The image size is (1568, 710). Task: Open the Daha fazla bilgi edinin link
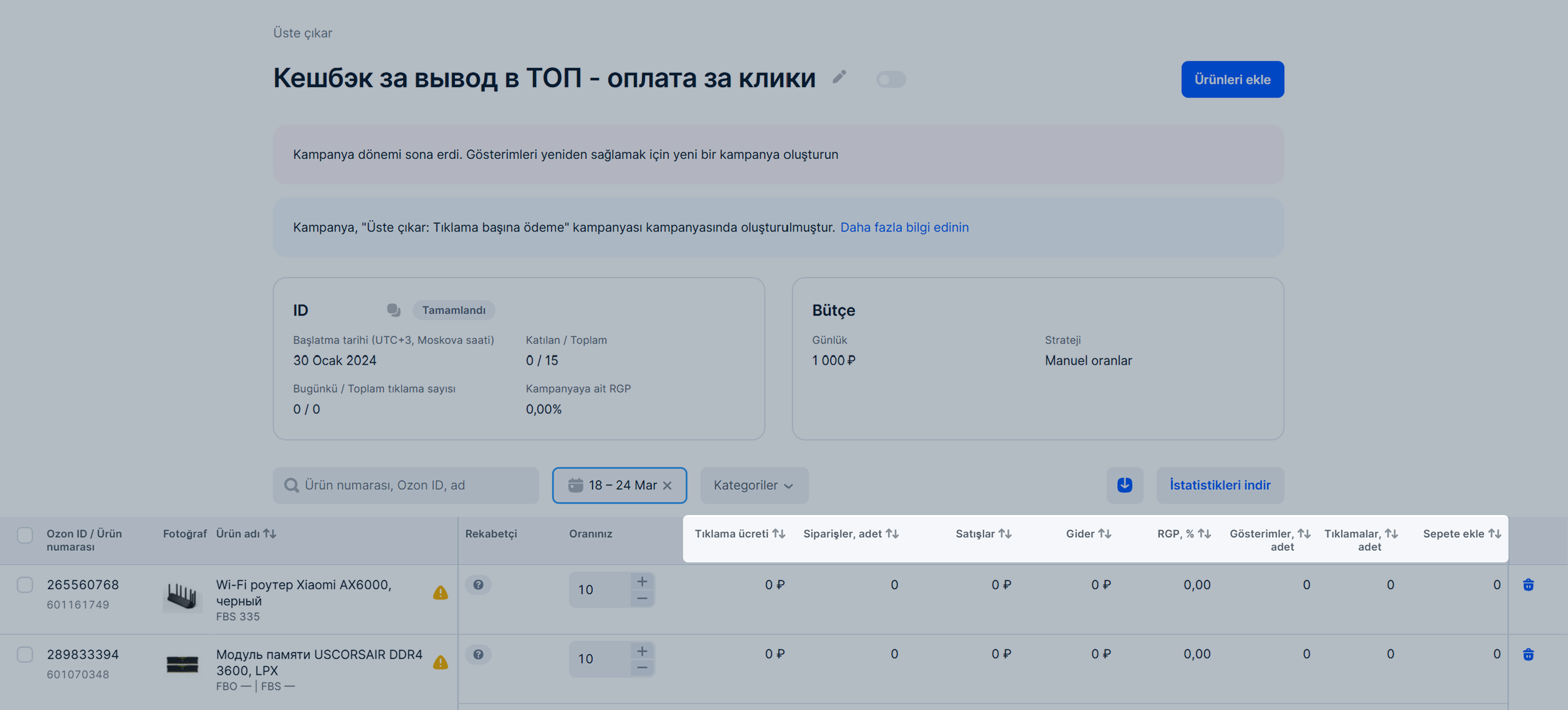click(x=904, y=227)
